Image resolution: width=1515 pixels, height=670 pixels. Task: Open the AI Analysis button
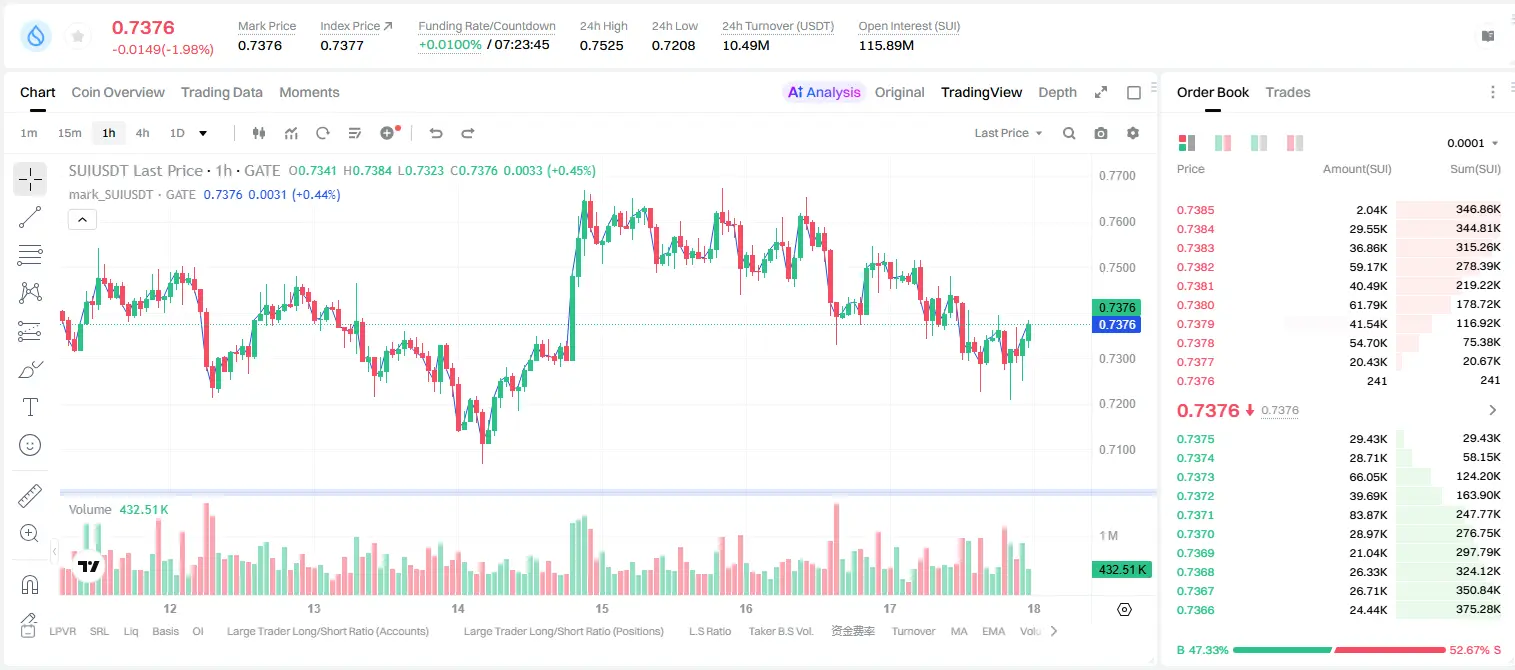(x=824, y=92)
